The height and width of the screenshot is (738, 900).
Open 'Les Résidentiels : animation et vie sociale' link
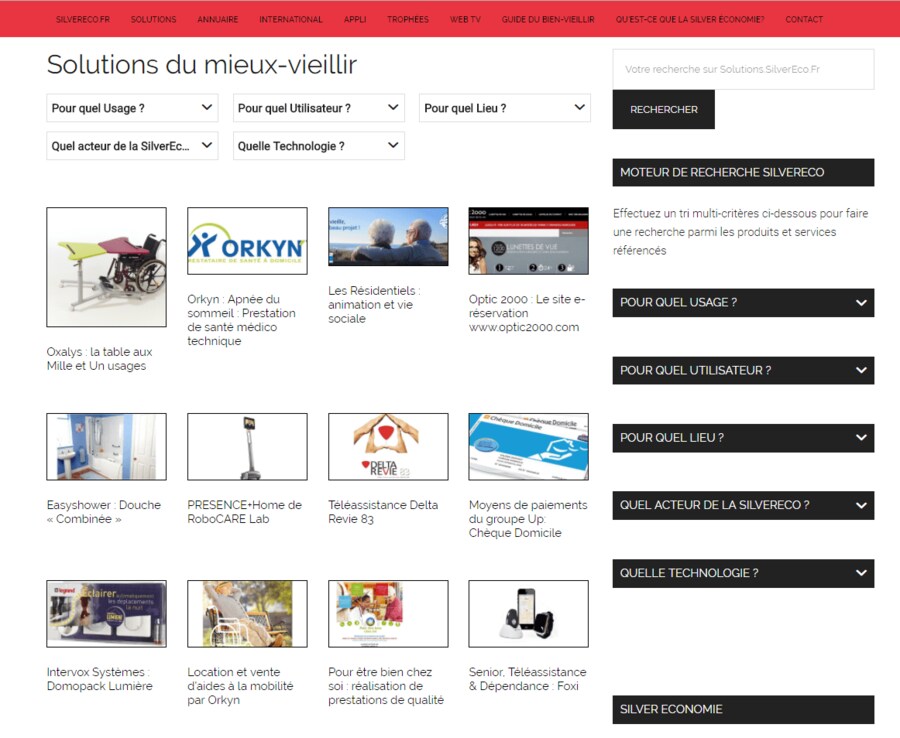(374, 305)
